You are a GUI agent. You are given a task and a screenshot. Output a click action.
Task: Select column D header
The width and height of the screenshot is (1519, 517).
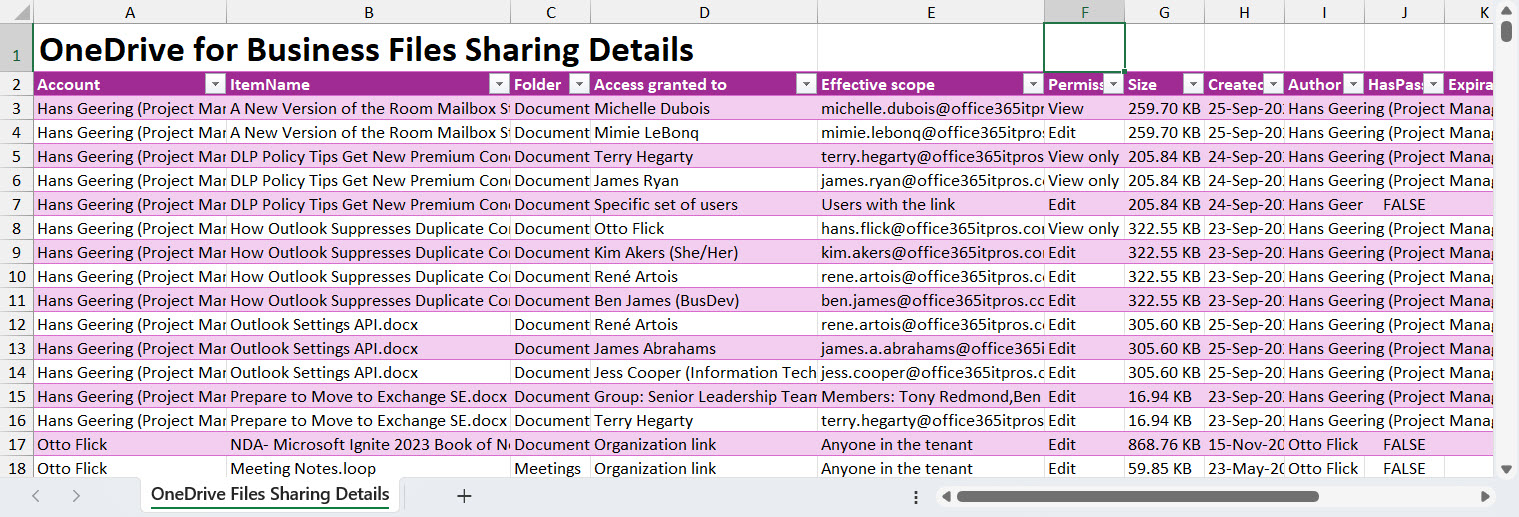(704, 12)
